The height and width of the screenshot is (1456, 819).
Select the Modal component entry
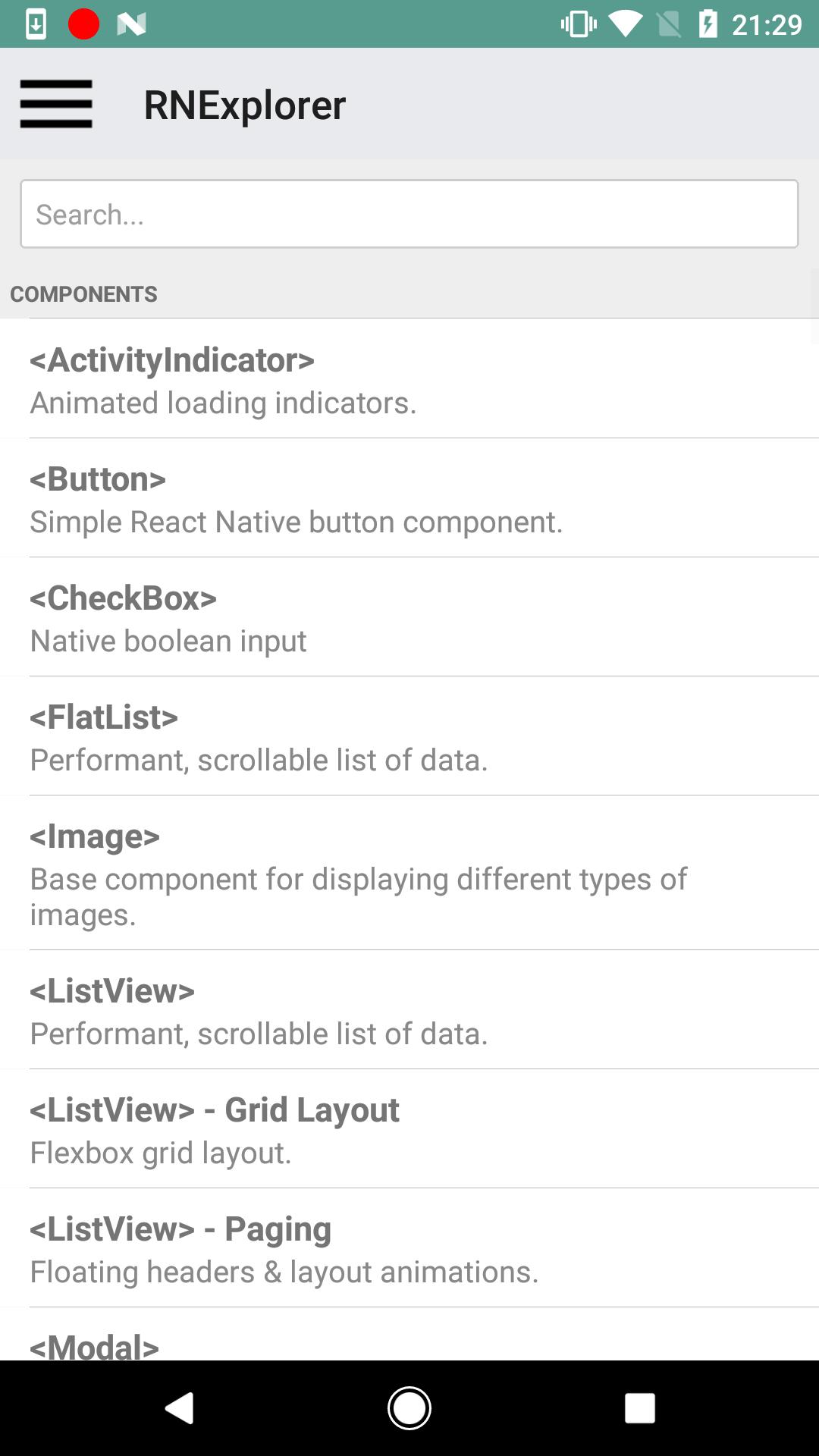[x=409, y=1346]
